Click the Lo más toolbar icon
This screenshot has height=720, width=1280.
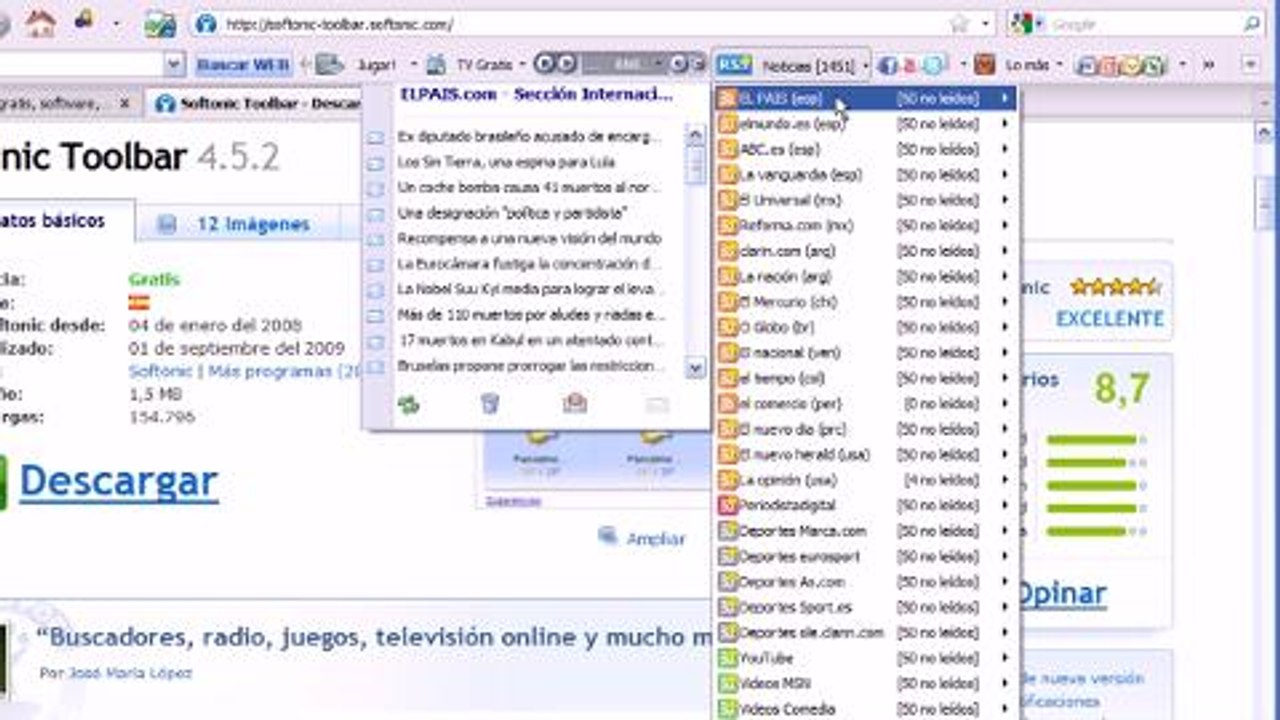pyautogui.click(x=985, y=65)
